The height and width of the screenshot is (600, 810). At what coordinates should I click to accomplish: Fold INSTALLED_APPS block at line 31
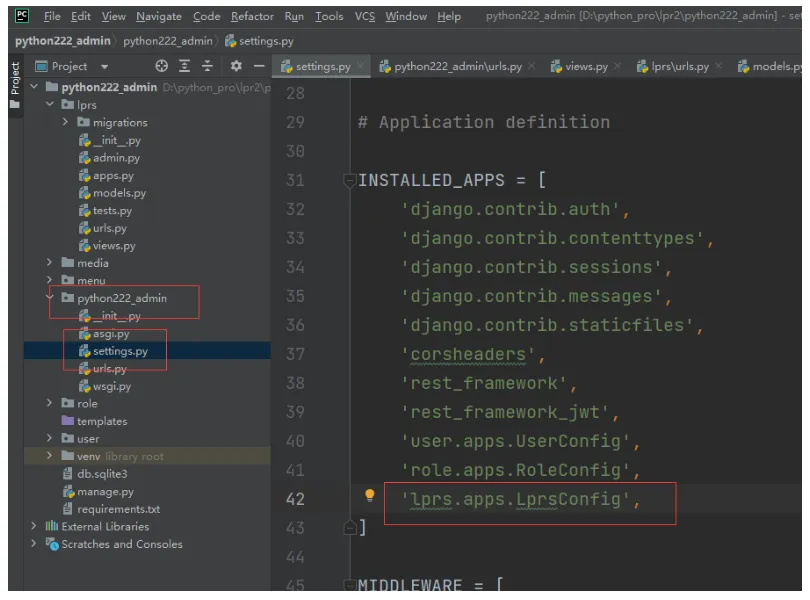click(350, 181)
